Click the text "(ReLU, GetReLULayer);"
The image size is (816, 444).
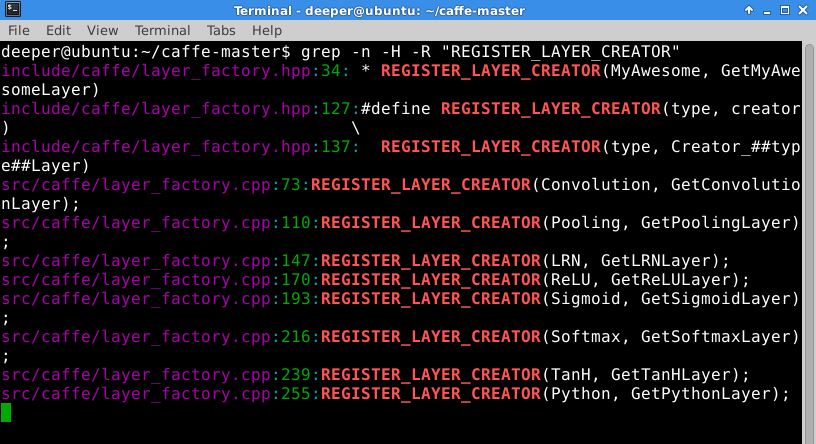tap(646, 280)
